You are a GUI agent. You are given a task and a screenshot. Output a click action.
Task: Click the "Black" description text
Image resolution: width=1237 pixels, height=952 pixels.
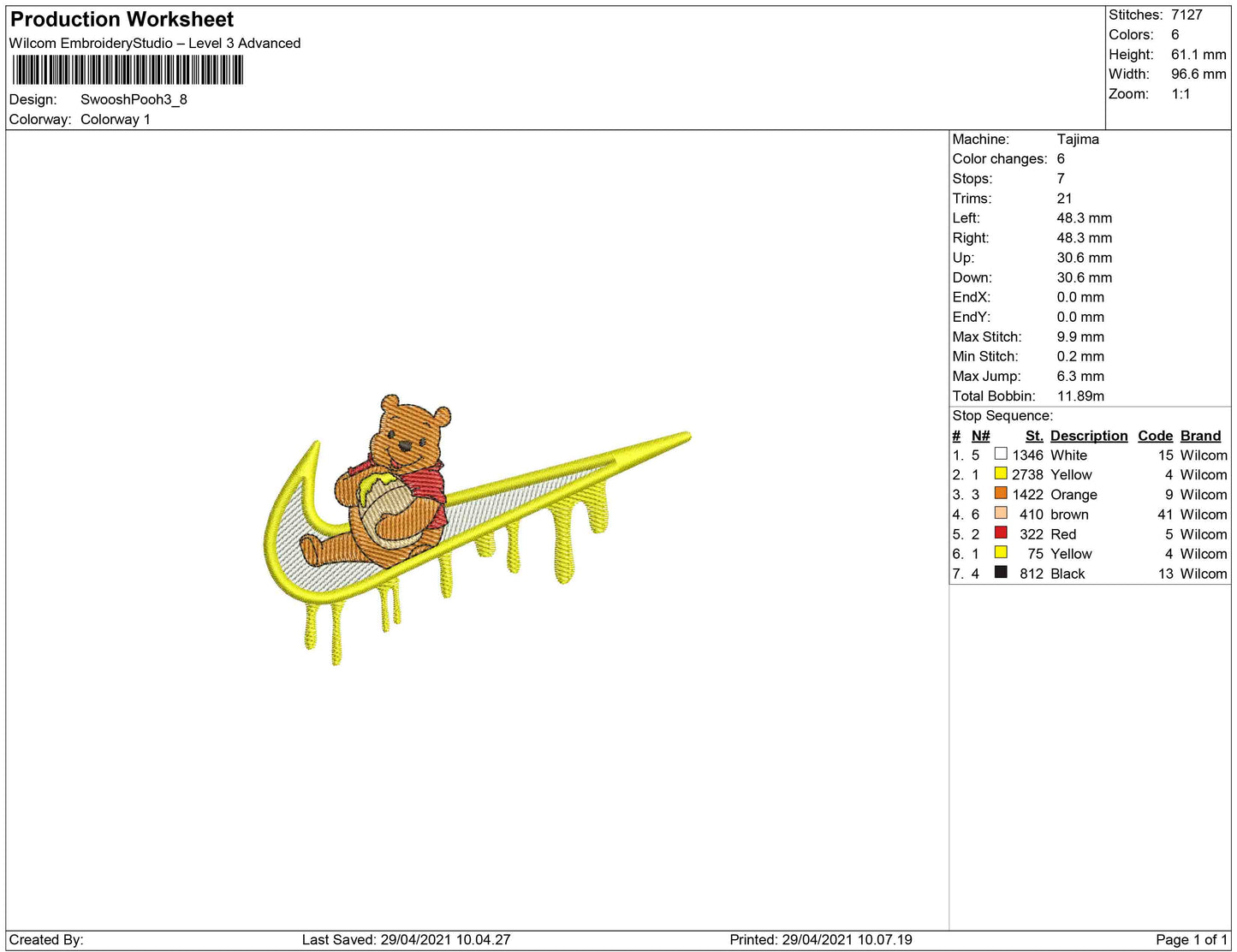[x=1068, y=574]
